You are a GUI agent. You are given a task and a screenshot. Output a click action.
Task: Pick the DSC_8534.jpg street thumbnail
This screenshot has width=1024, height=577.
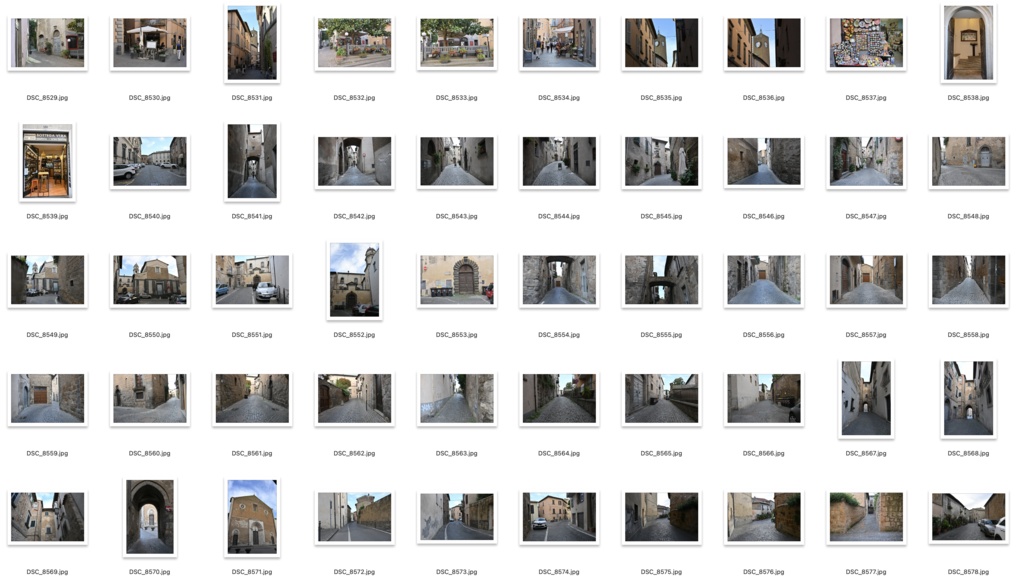click(559, 42)
